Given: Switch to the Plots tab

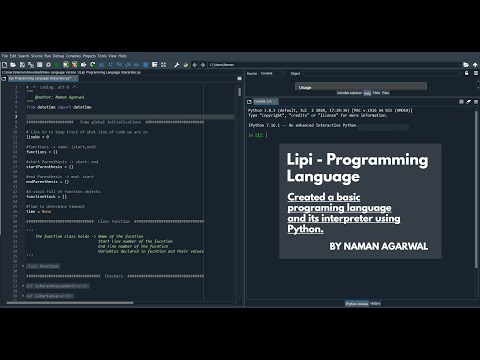Looking at the screenshot, I should [376, 93].
